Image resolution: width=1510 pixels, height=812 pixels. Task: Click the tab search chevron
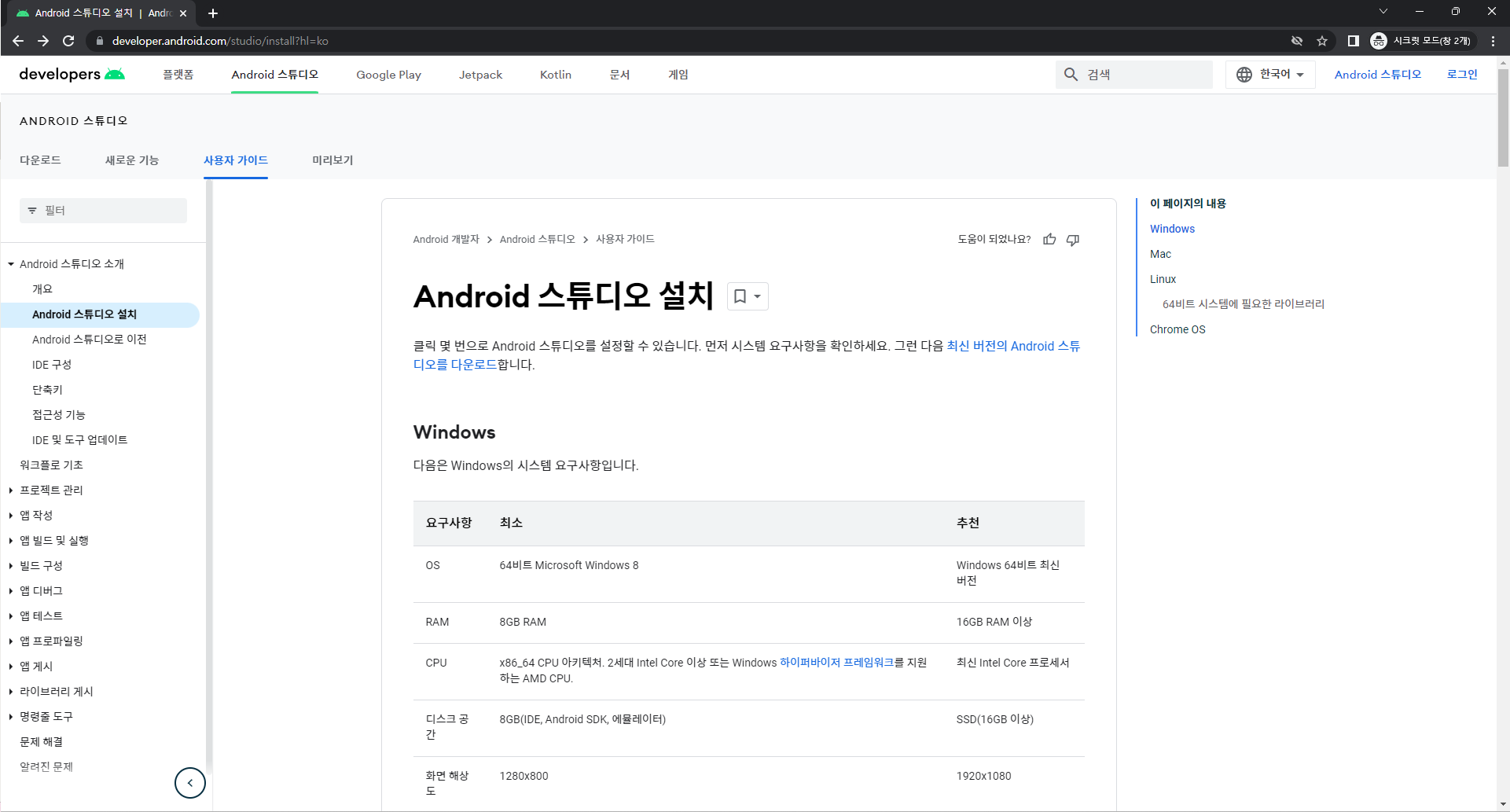pos(1383,11)
